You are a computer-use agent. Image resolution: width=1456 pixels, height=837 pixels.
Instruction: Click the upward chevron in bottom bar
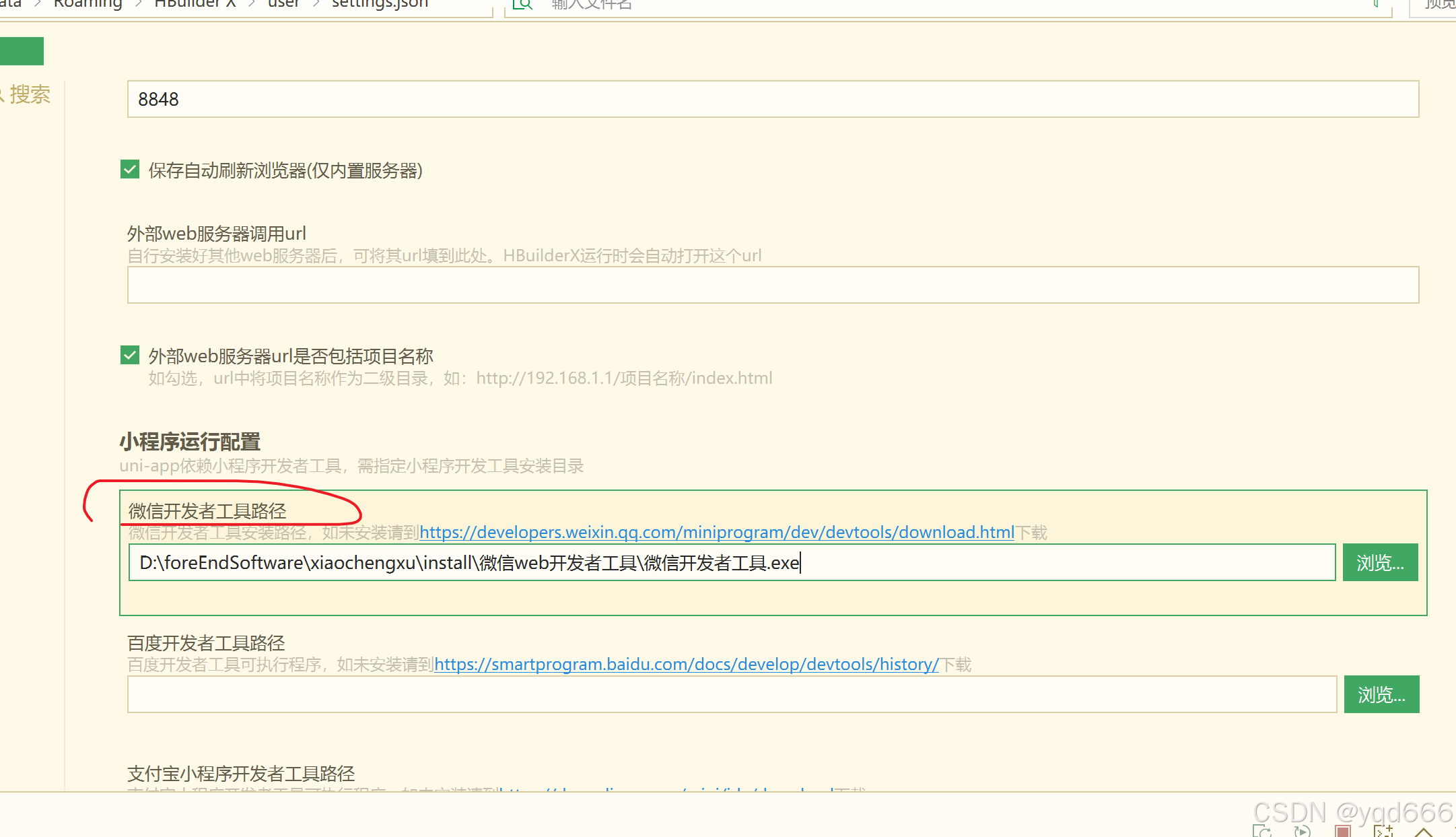(1424, 832)
